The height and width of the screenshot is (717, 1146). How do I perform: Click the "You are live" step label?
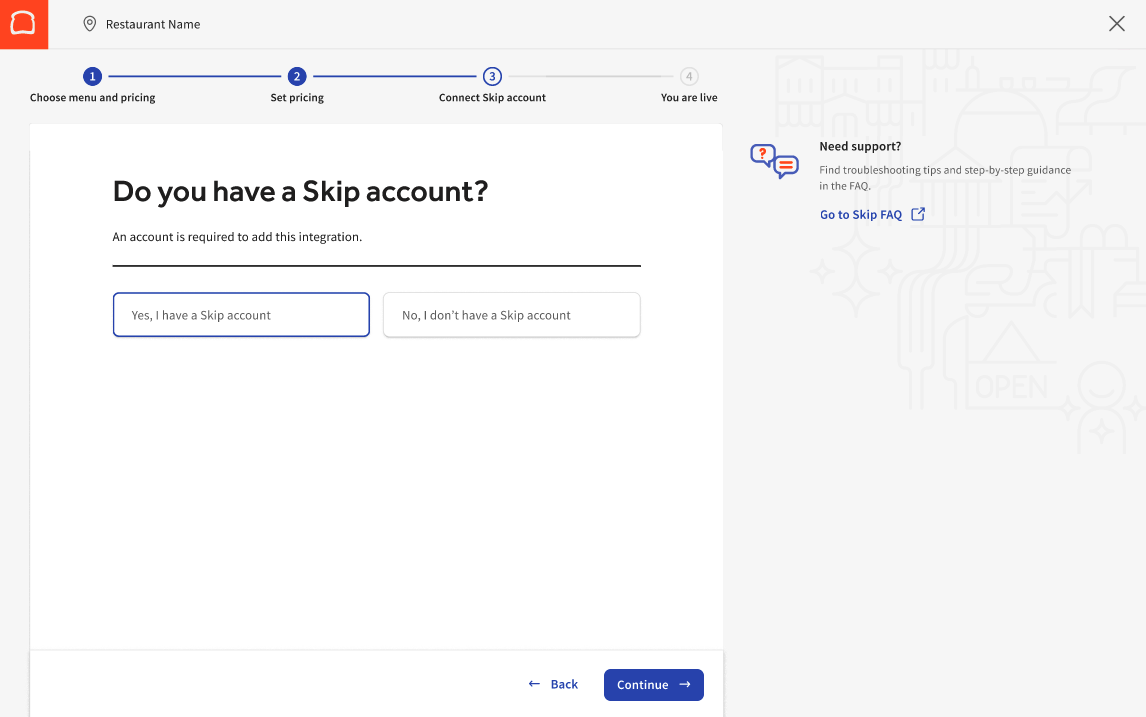pos(689,98)
